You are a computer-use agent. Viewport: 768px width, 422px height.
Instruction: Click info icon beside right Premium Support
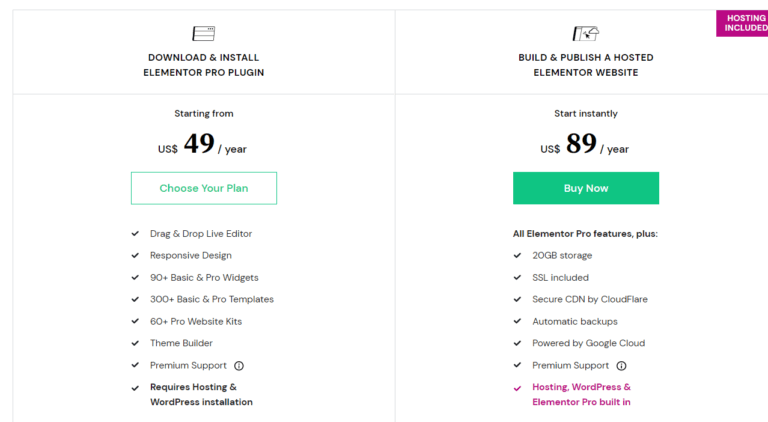coord(621,366)
